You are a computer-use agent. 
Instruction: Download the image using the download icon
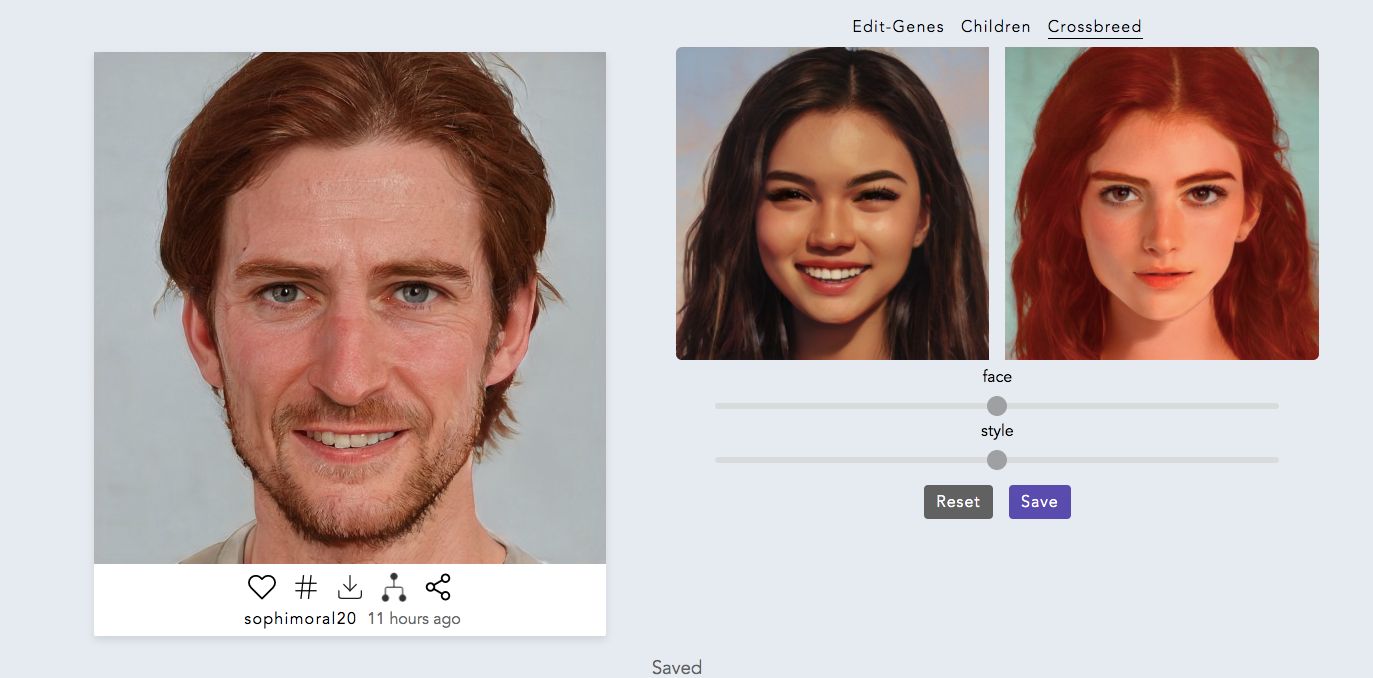(350, 587)
